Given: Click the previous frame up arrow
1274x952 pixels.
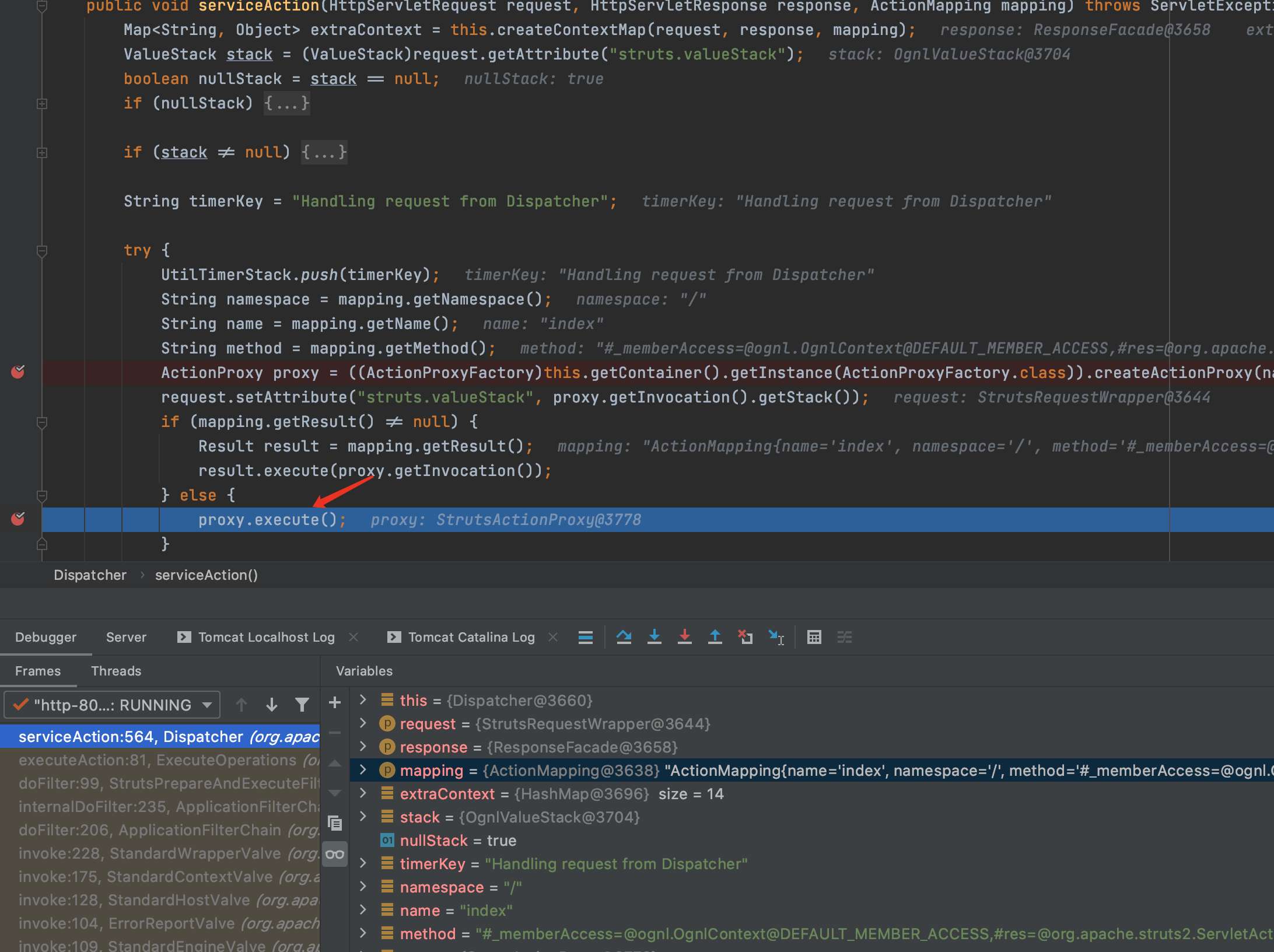Looking at the screenshot, I should click(x=242, y=705).
